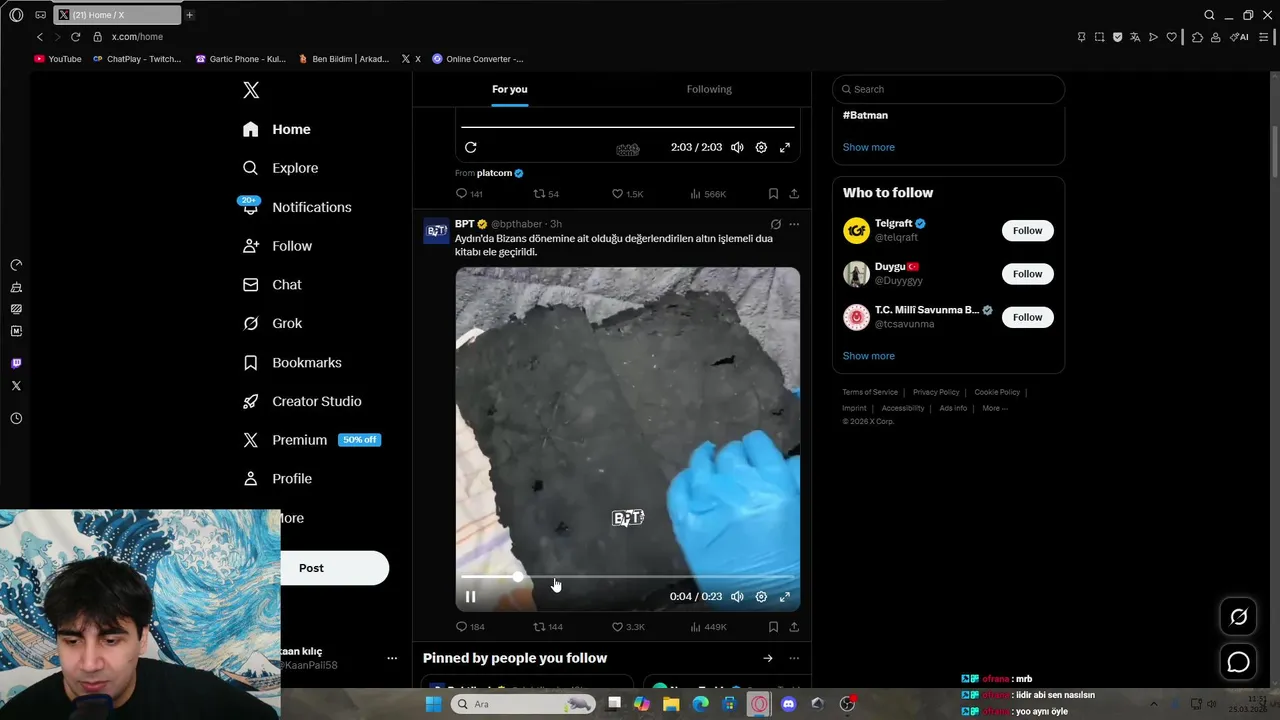Like BPT post with 3.3K likes

pos(628,627)
